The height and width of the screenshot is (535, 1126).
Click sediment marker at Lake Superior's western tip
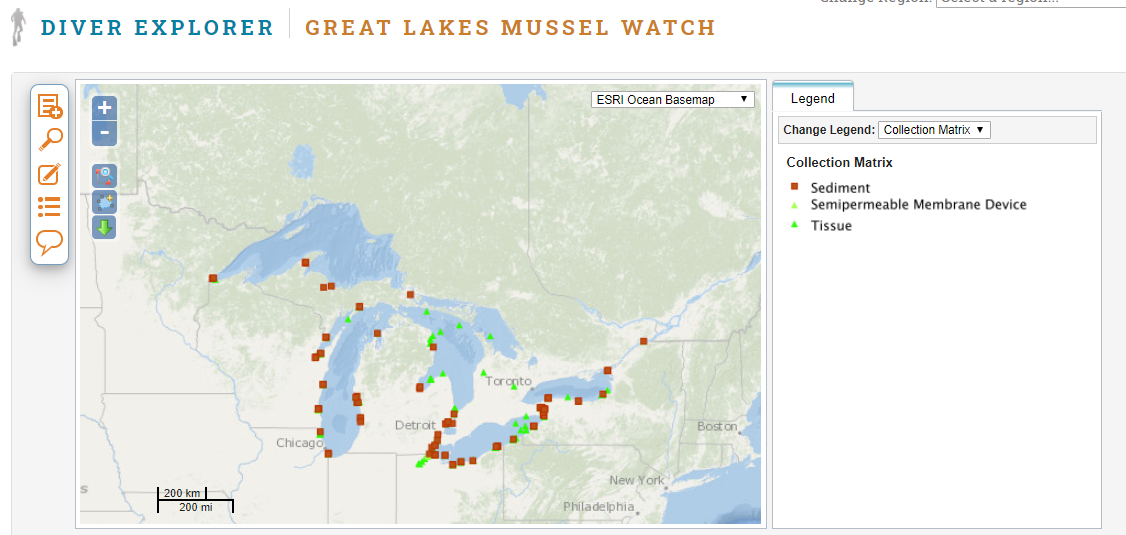tap(213, 278)
